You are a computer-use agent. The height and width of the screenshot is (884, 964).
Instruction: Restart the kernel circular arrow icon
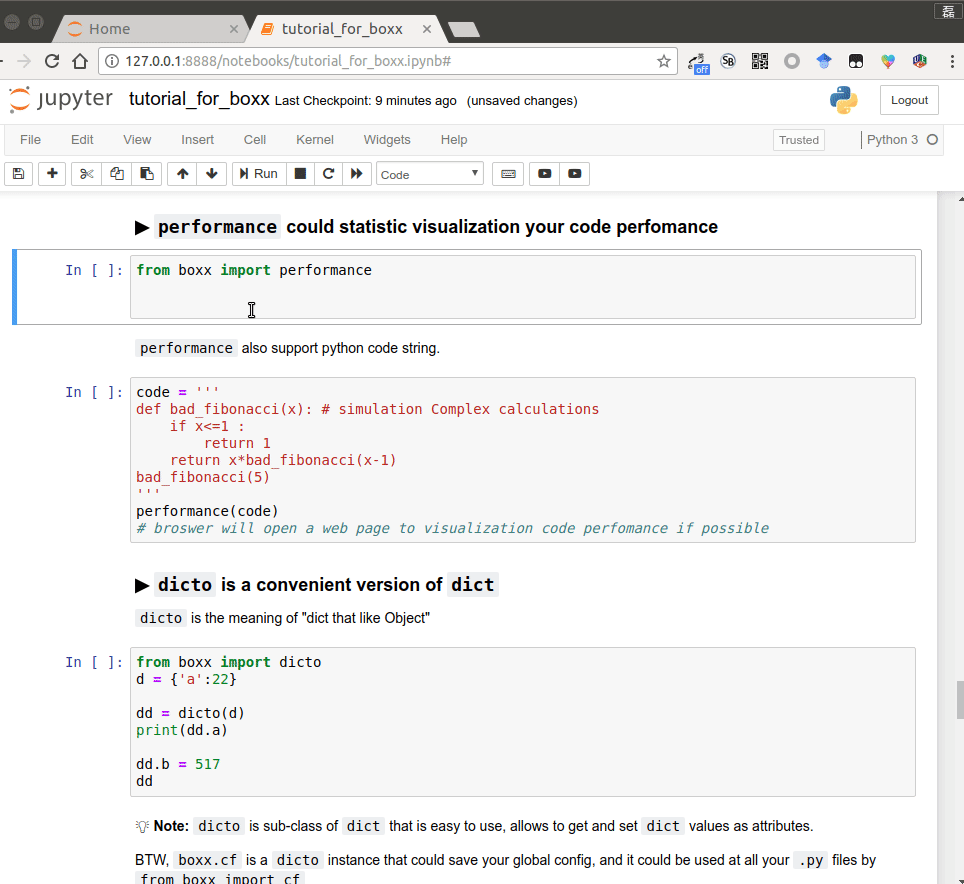coord(328,174)
